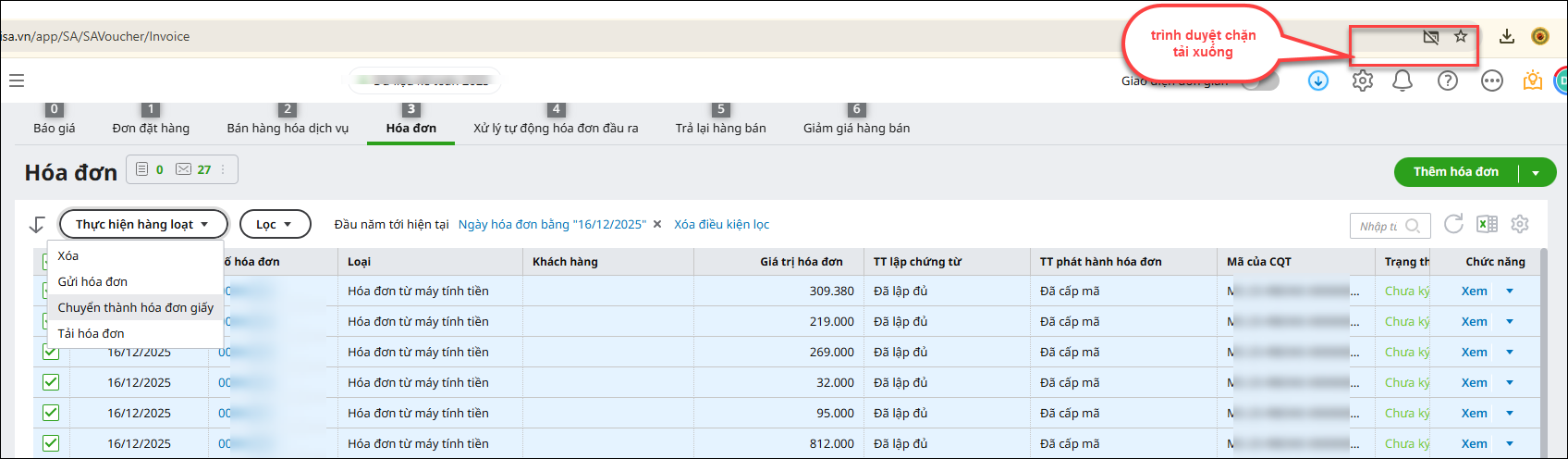Viewport: 1568px width, 459px height.
Task: Click the Ngày hóa đơn bằng "16/12/2025" filter link
Action: tap(552, 224)
